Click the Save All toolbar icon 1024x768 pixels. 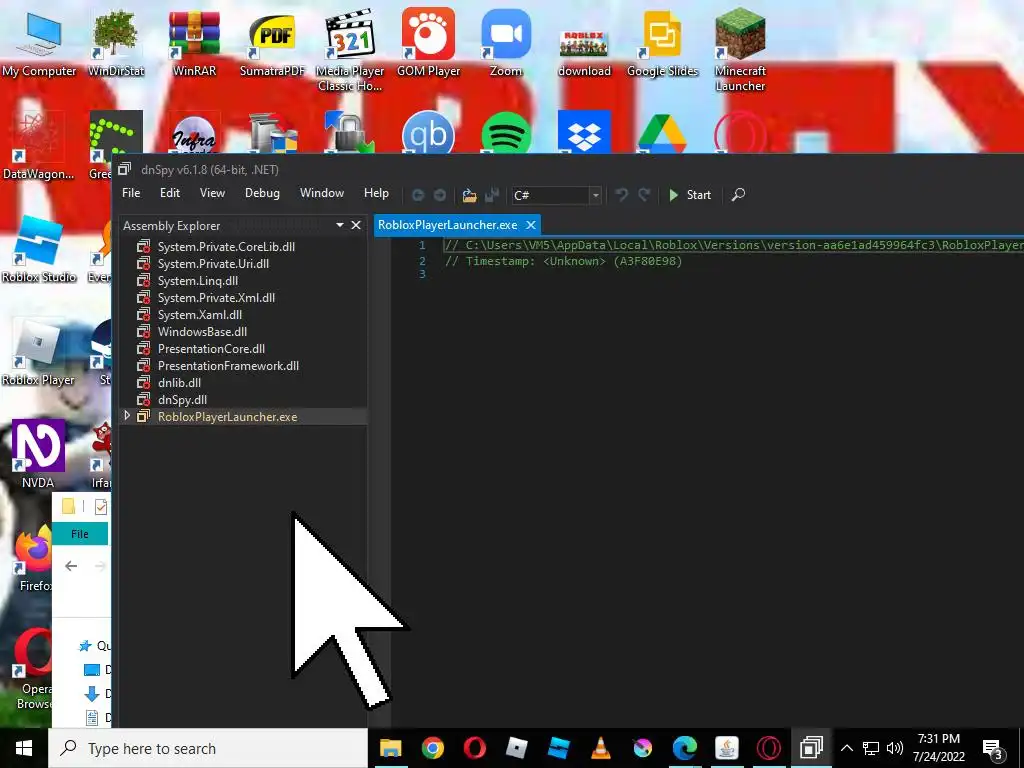[492, 195]
